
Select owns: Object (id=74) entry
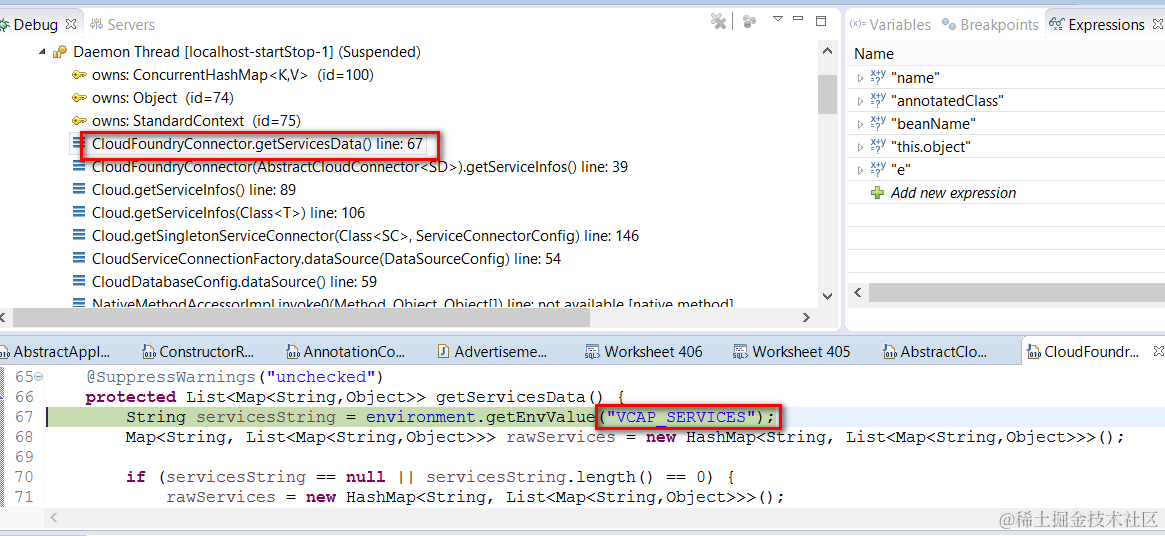tap(161, 98)
